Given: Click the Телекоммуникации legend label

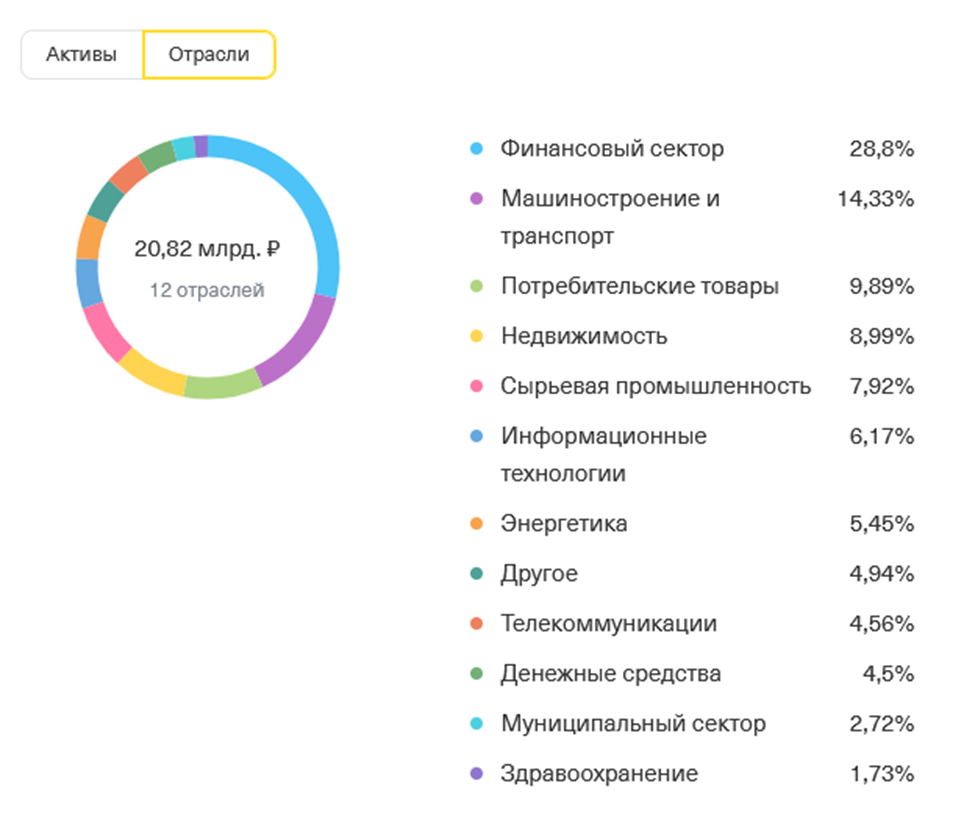Looking at the screenshot, I should coord(608,624).
